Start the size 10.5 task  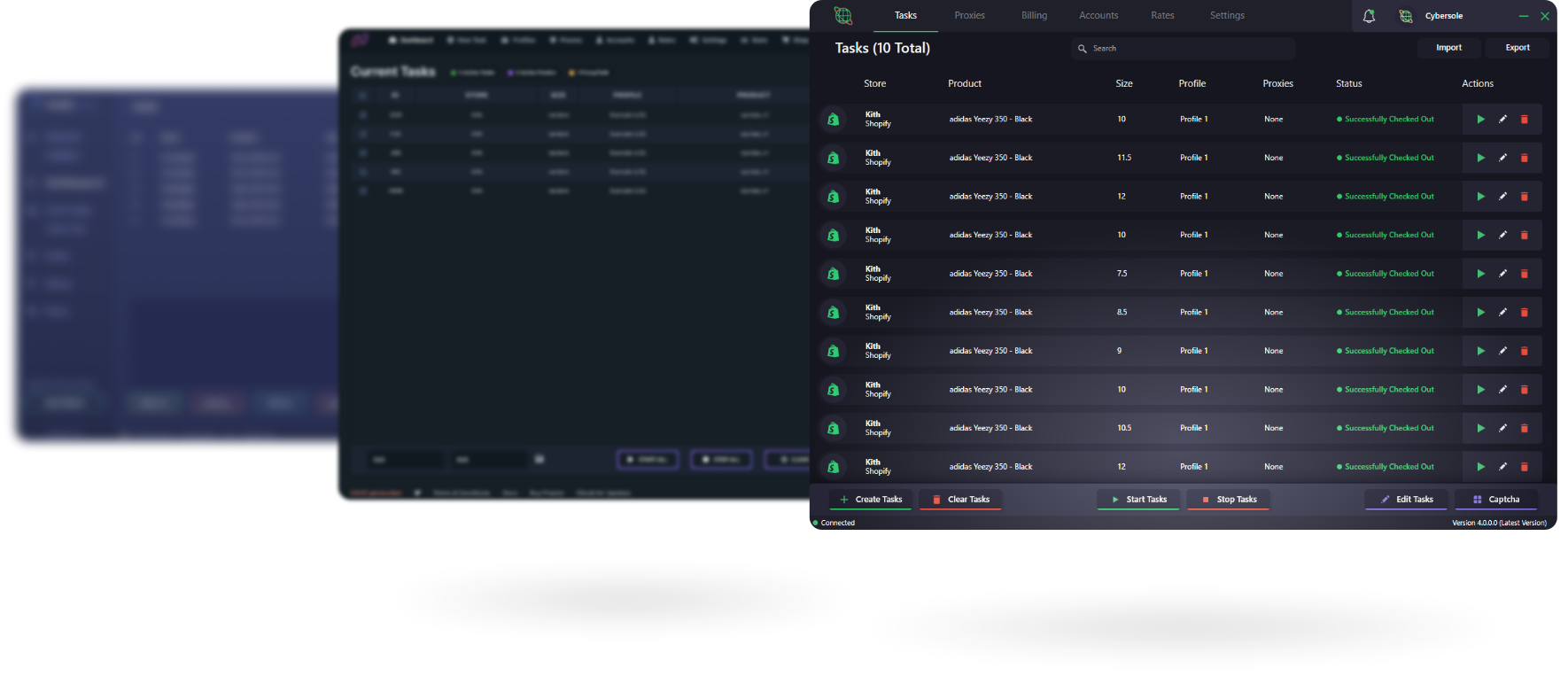click(x=1480, y=428)
